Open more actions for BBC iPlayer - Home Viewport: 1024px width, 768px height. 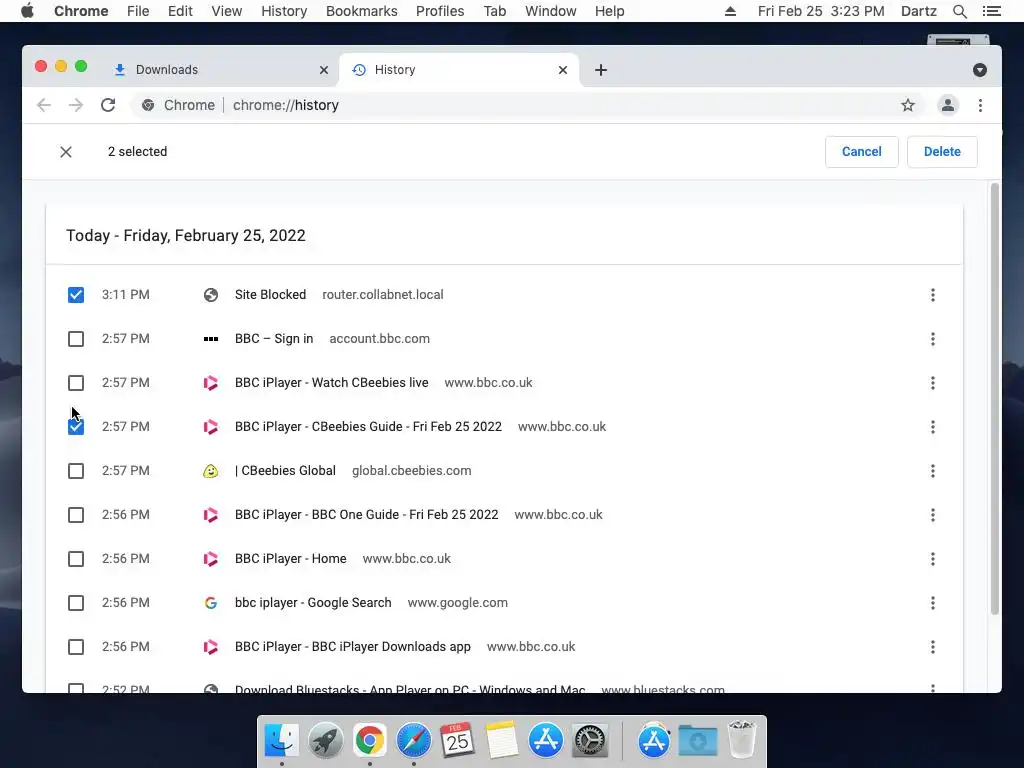click(x=933, y=559)
